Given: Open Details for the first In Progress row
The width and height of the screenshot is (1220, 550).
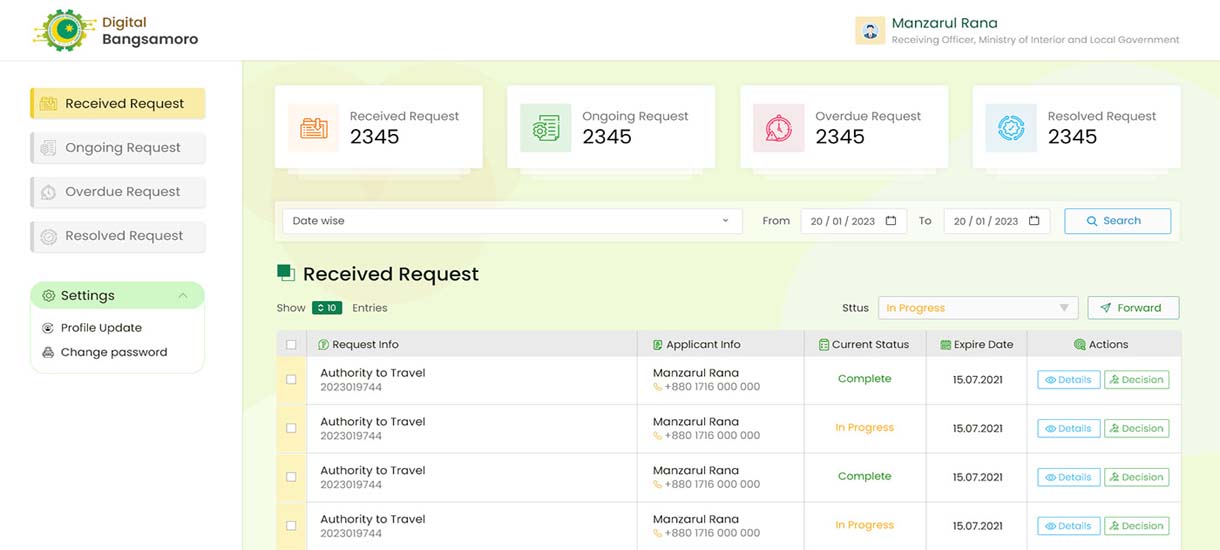Looking at the screenshot, I should [1069, 428].
